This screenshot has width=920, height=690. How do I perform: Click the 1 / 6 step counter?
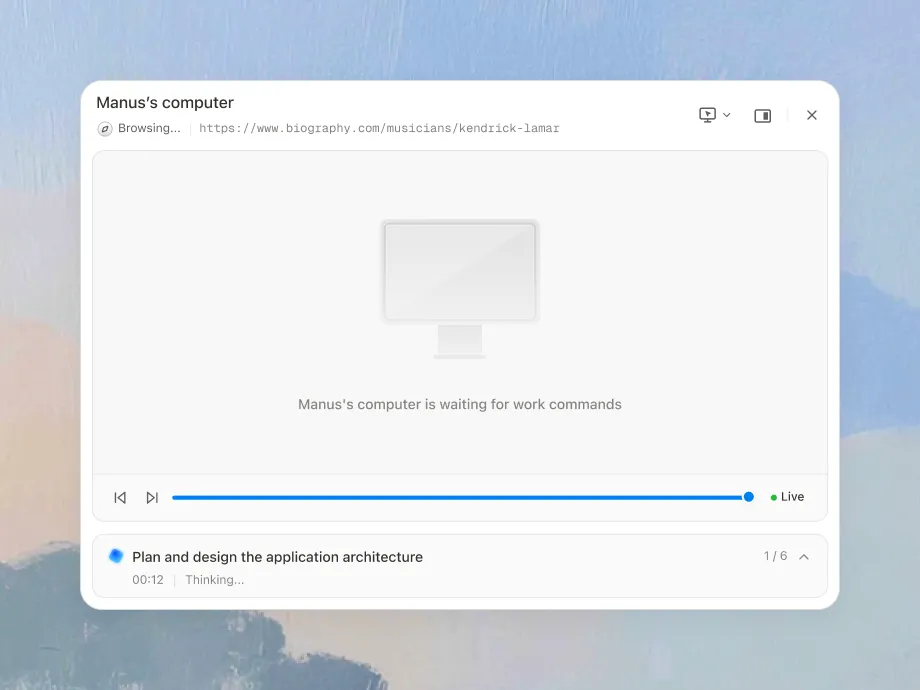[x=775, y=556]
